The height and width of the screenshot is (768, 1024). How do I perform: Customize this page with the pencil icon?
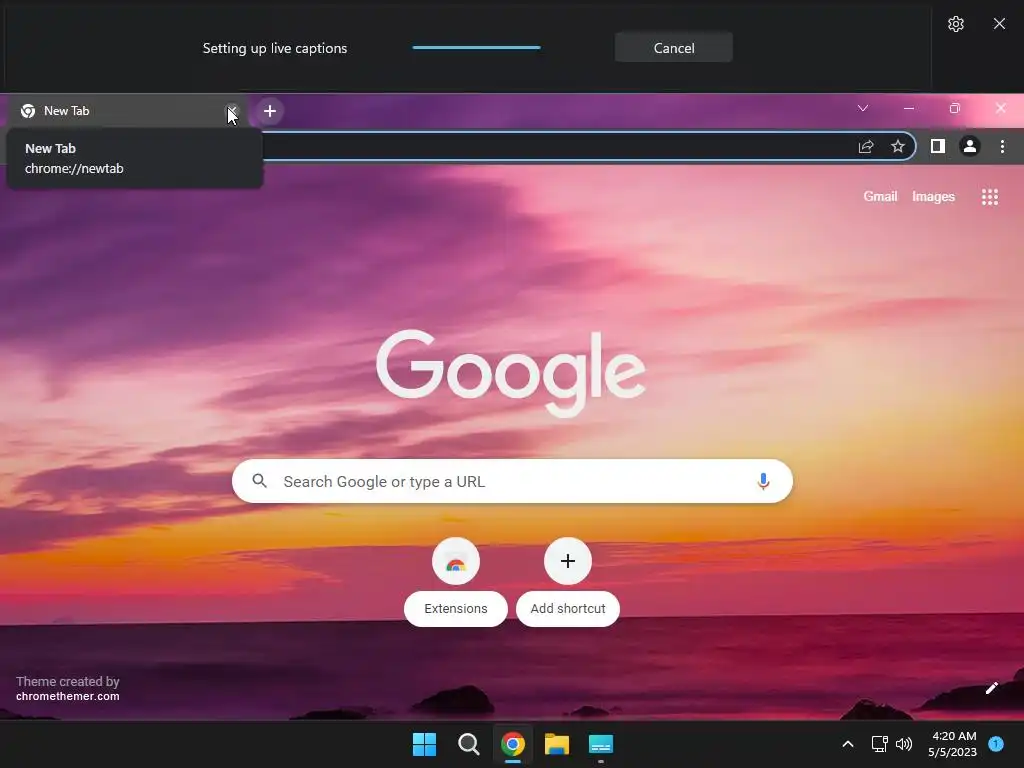coord(991,688)
